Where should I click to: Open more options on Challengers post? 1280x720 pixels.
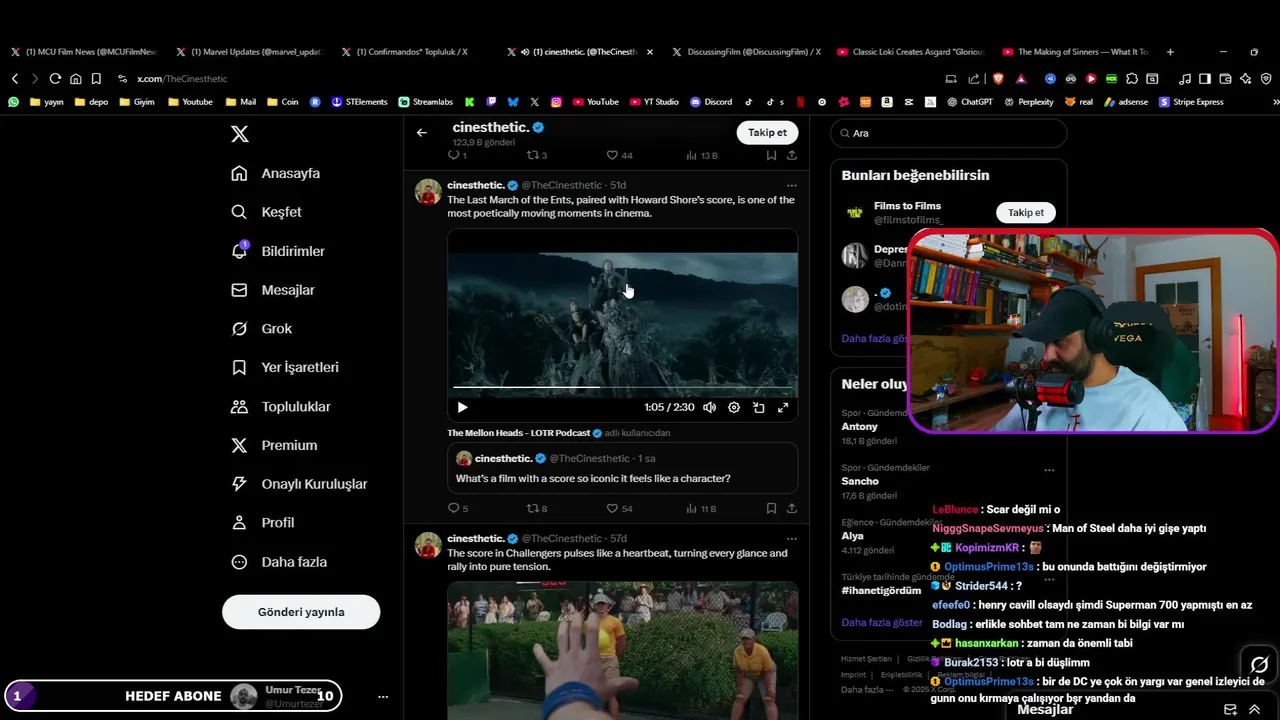click(791, 538)
